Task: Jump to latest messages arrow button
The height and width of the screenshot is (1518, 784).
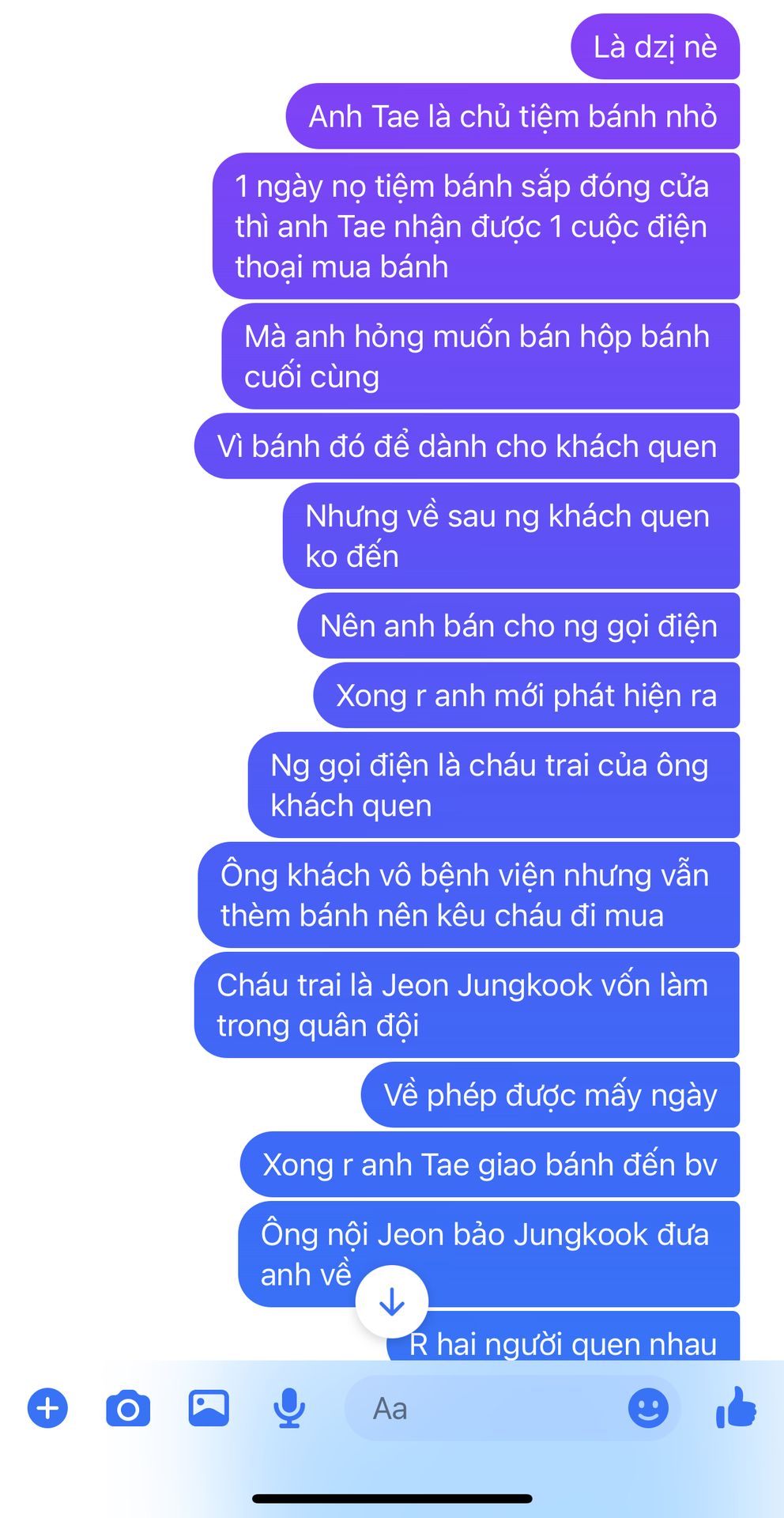Action: (392, 1301)
